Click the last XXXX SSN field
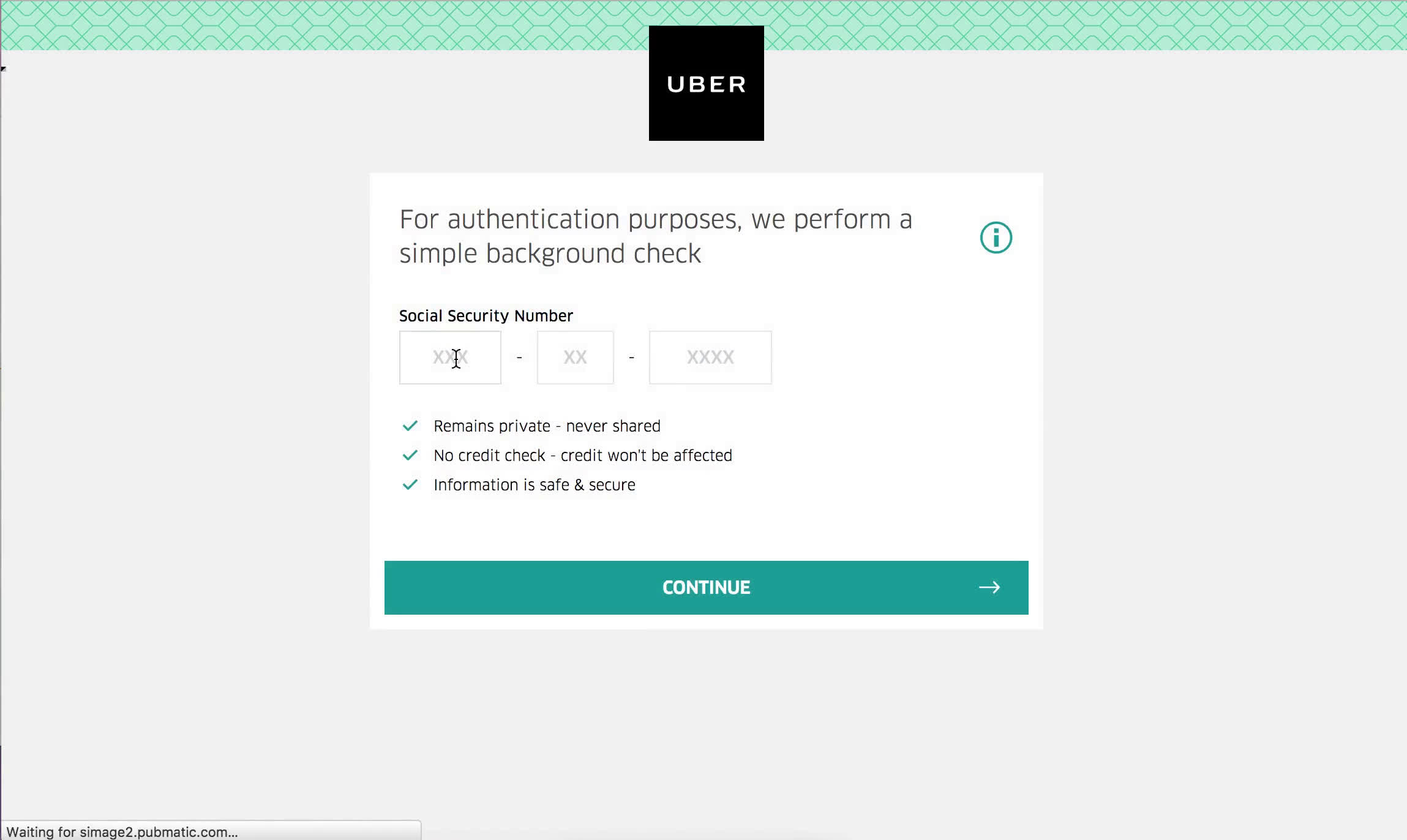Screen dimensions: 1407x840 click(x=710, y=357)
